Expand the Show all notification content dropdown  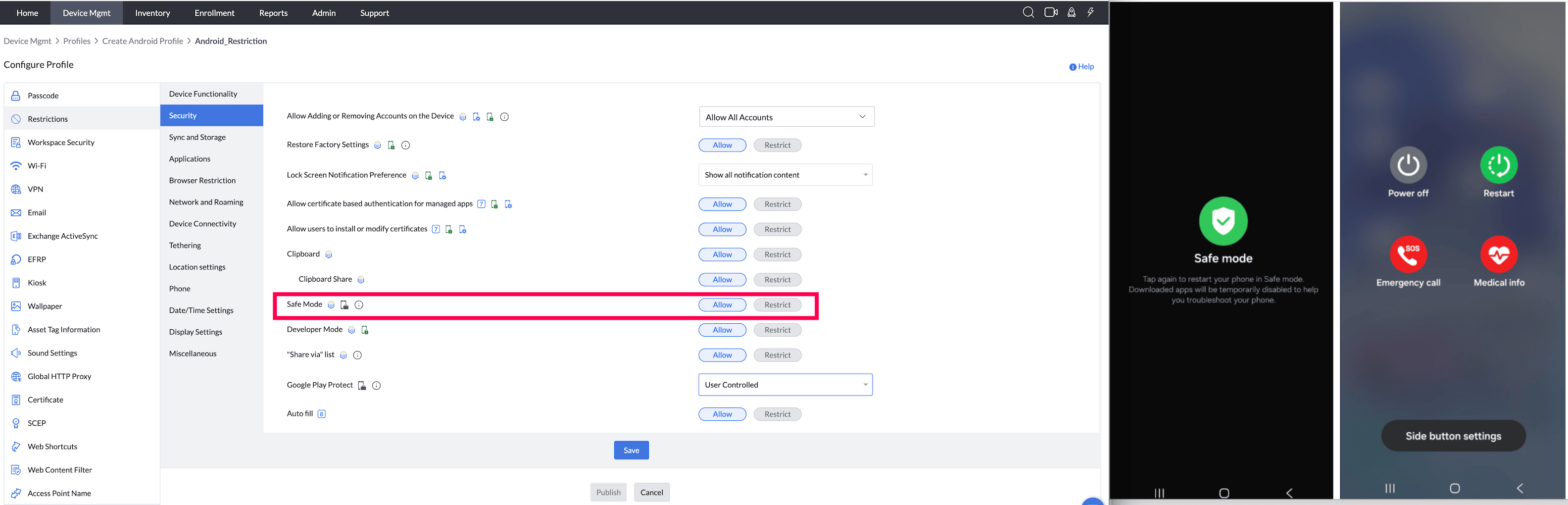(x=785, y=175)
